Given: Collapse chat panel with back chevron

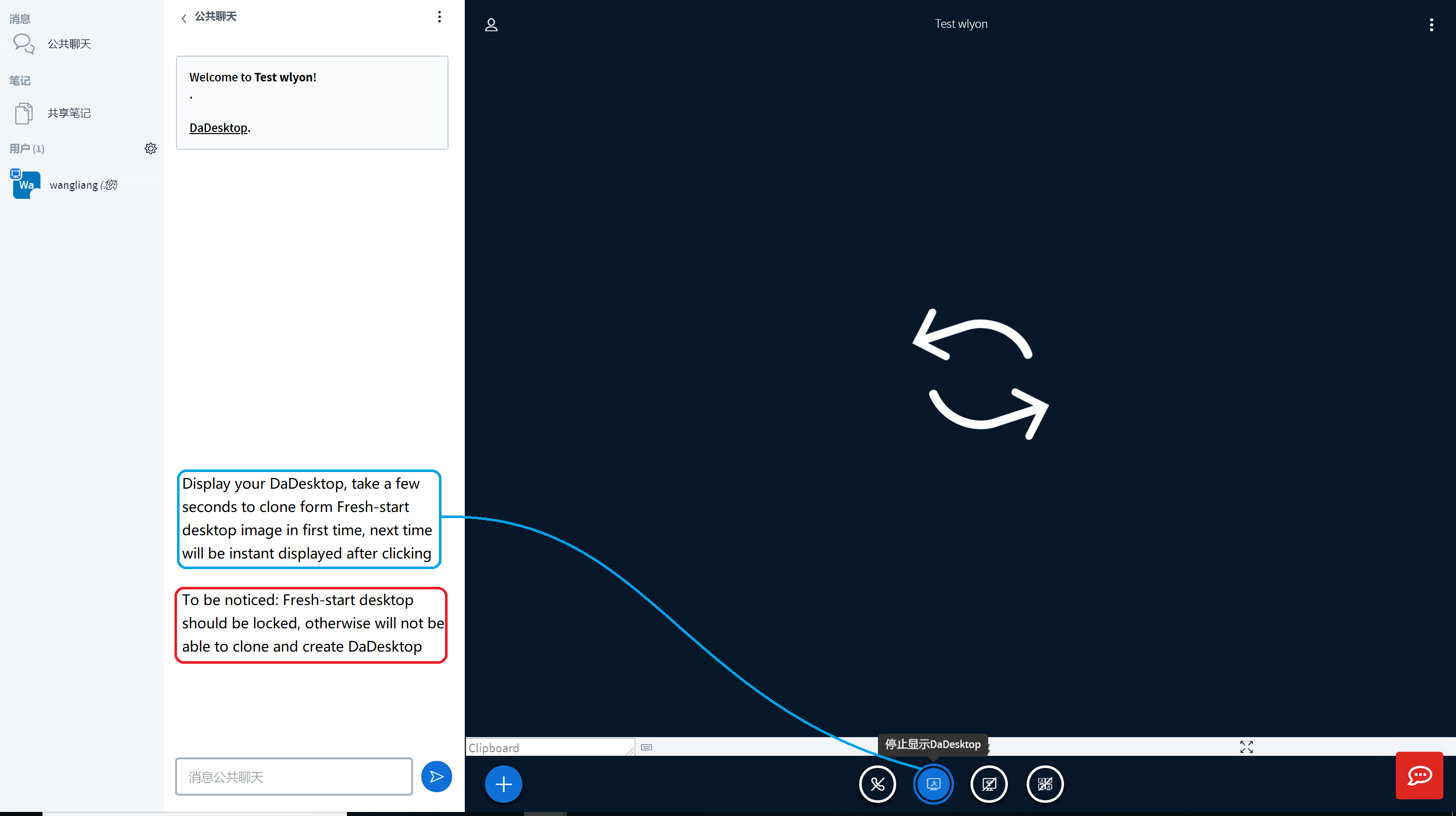Looking at the screenshot, I should [184, 18].
